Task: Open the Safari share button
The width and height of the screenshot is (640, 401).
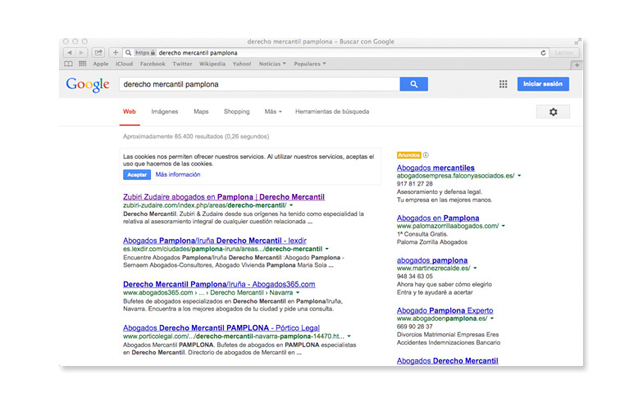Action: [x=98, y=53]
